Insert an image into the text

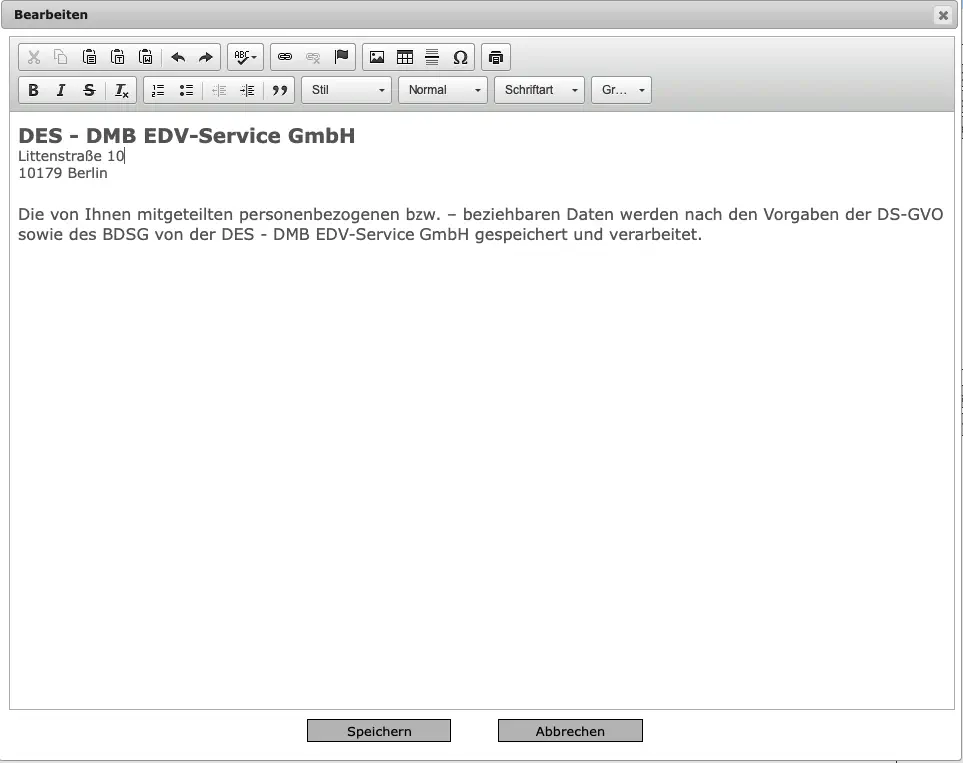376,57
